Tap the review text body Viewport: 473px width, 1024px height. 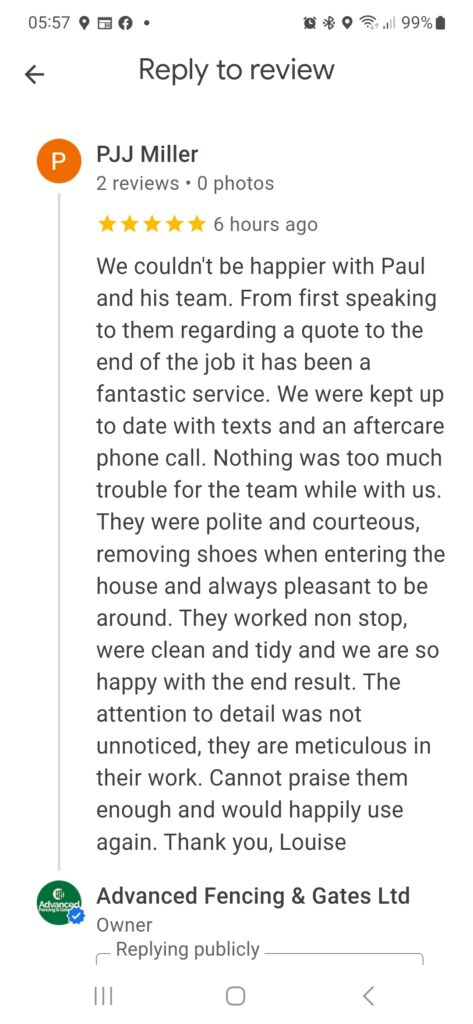[270, 554]
